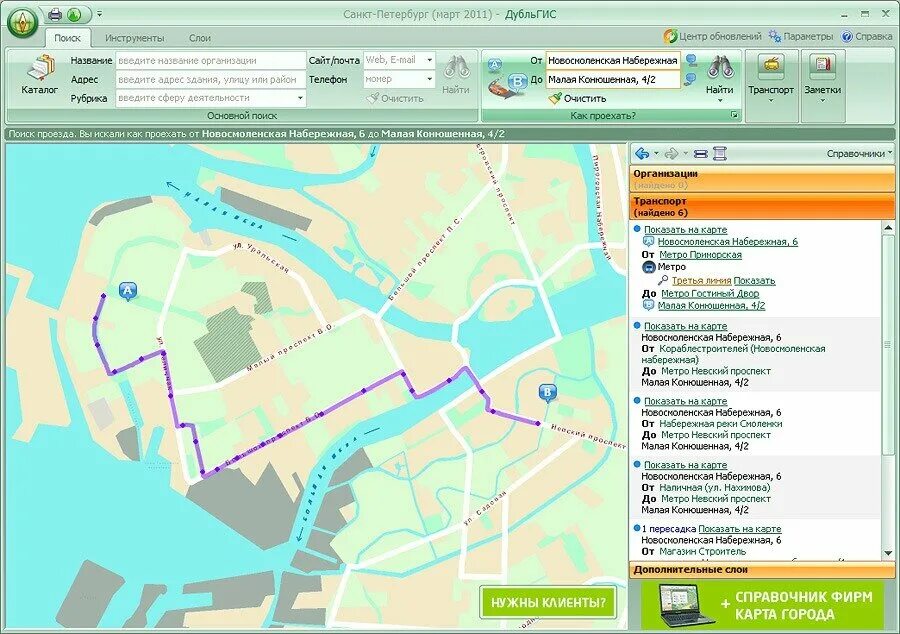Image resolution: width=900 pixels, height=634 pixels.
Task: Expand the Организации results section
Action: click(762, 179)
